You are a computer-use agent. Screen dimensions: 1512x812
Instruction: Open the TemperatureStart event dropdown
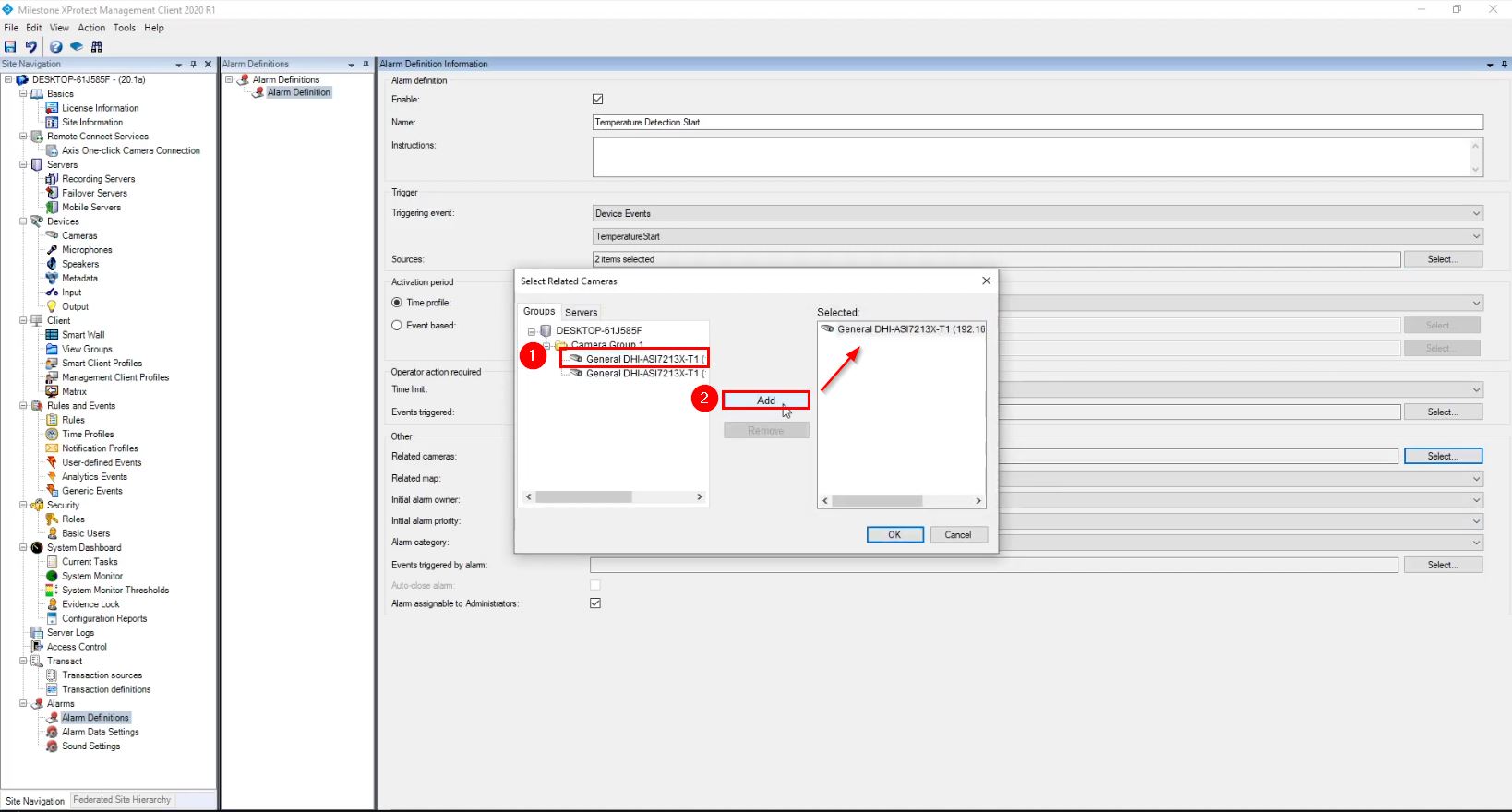[x=1038, y=236]
